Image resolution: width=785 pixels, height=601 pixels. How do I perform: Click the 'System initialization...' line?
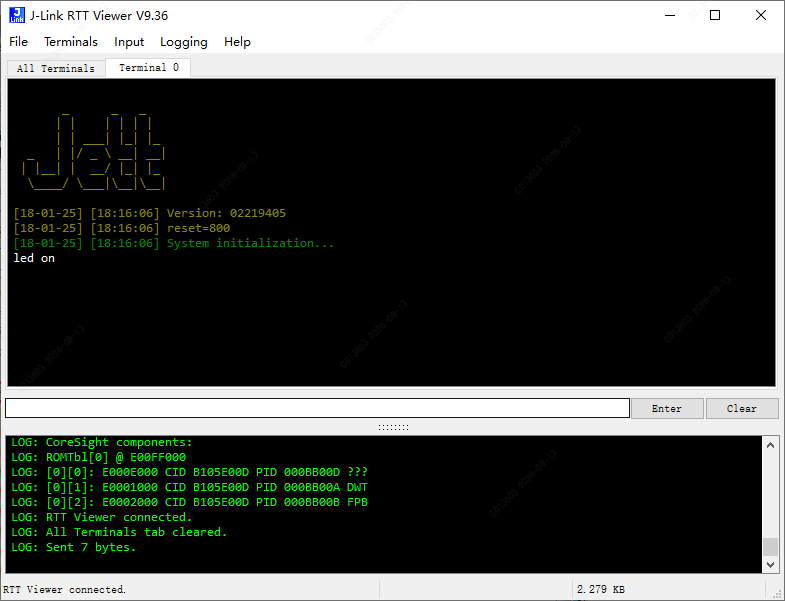(x=174, y=243)
